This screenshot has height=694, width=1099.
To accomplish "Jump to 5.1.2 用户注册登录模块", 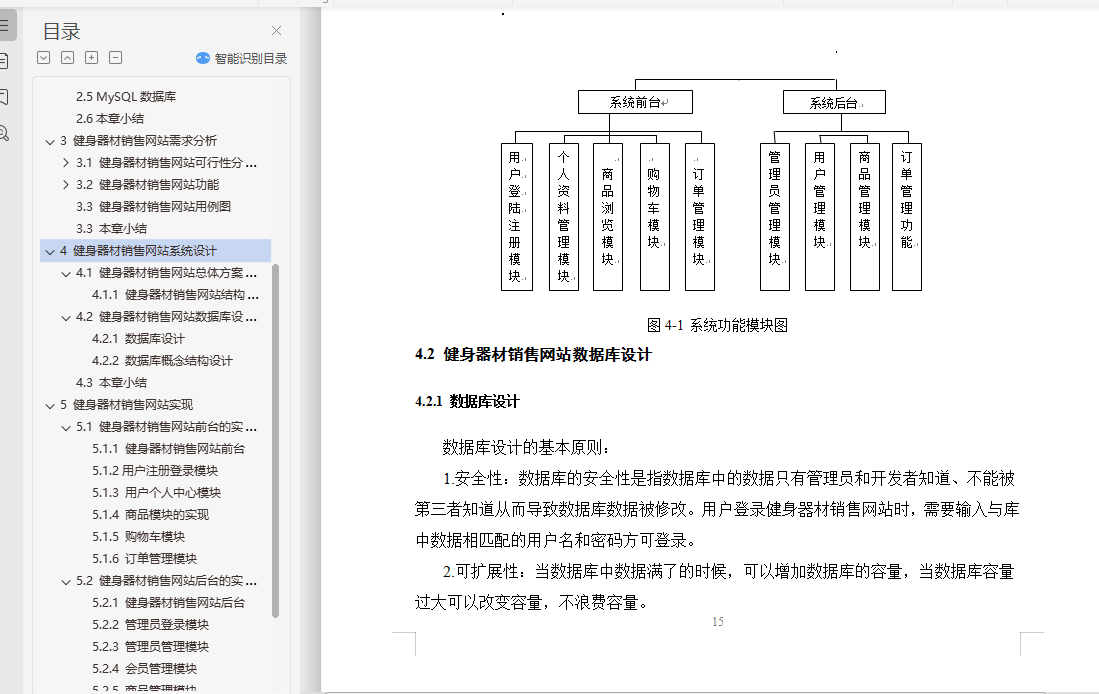I will pos(155,470).
